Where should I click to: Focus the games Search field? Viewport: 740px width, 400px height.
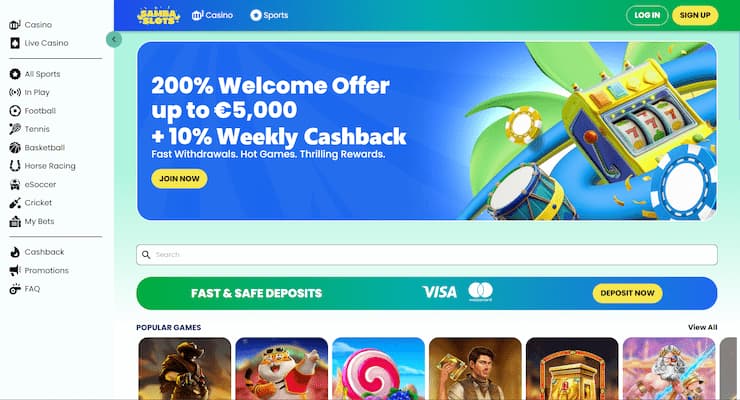click(427, 255)
